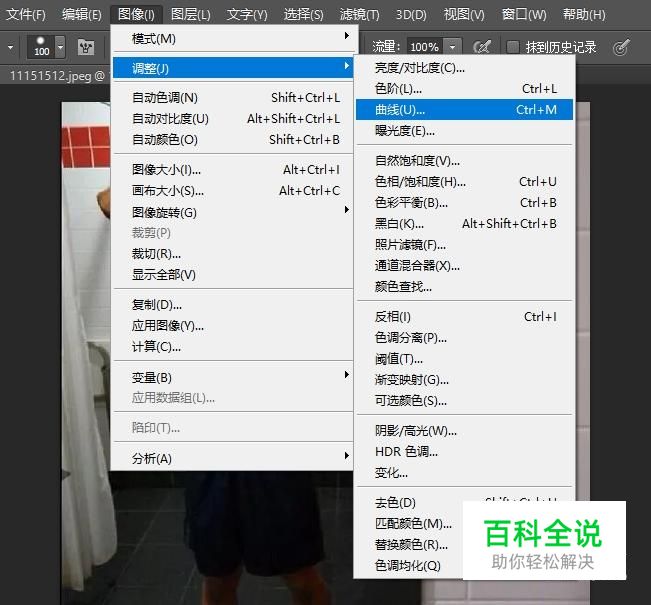Choose 计算(C)...
651x605 pixels.
click(232, 346)
